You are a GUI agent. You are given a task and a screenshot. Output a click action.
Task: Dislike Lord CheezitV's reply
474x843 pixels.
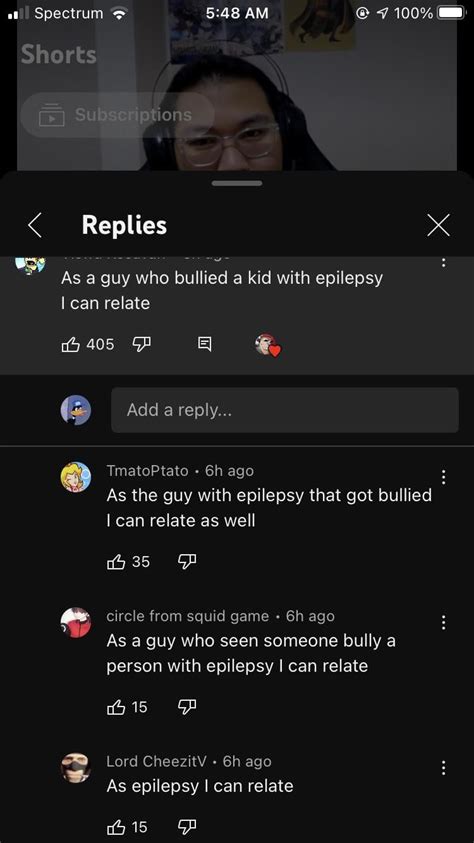(x=187, y=826)
